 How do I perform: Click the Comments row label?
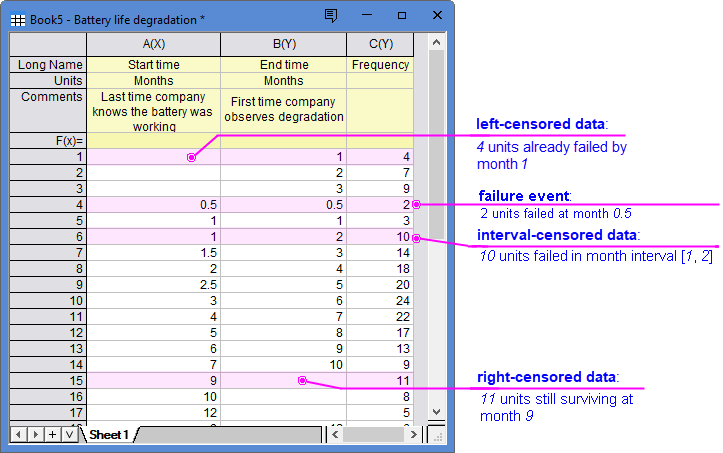coord(48,111)
